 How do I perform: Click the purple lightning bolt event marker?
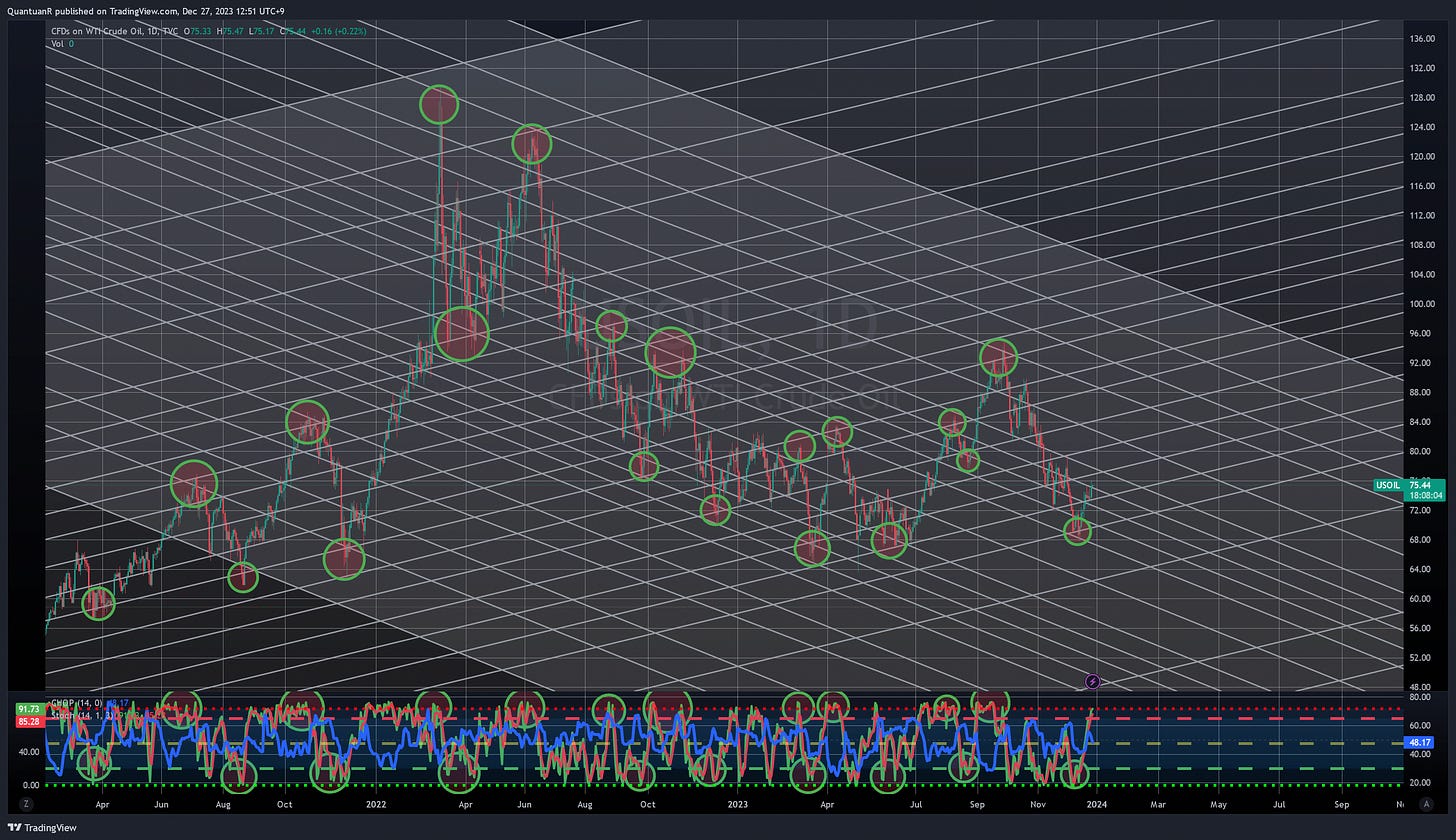tap(1093, 682)
